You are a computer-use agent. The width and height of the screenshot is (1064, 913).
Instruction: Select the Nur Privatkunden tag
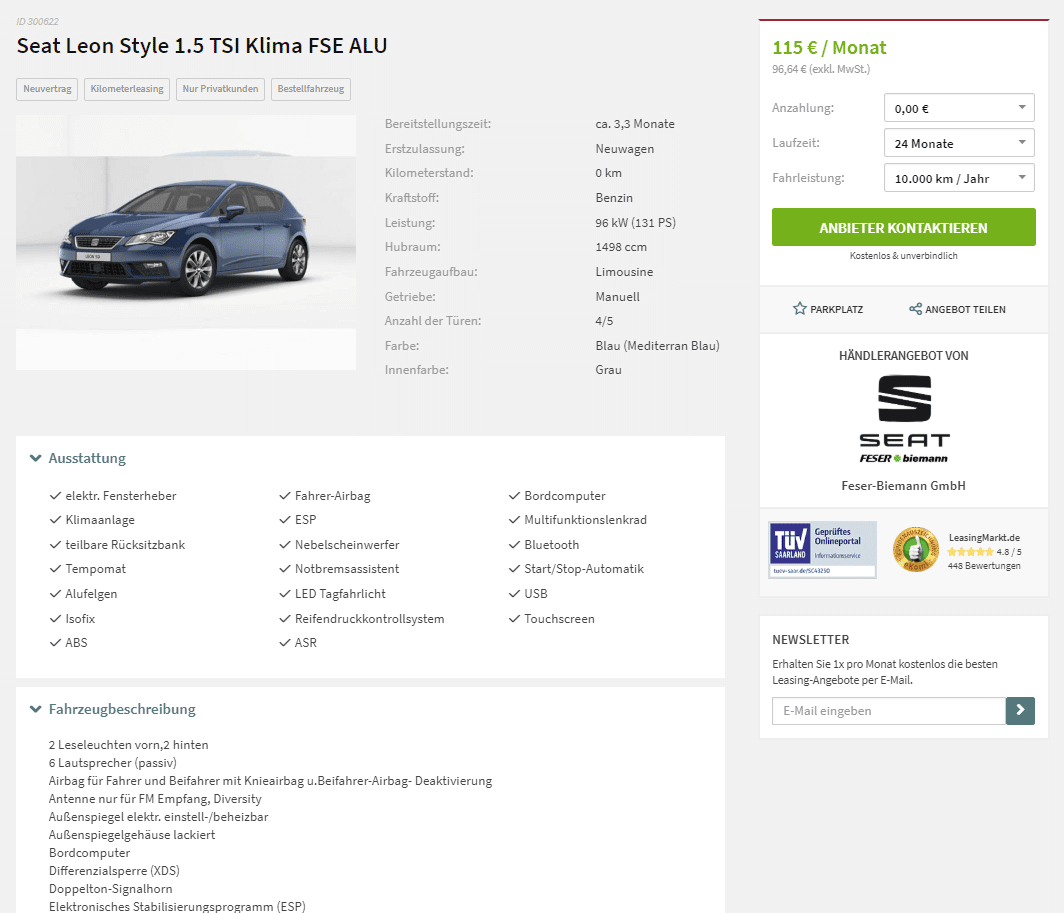[221, 89]
